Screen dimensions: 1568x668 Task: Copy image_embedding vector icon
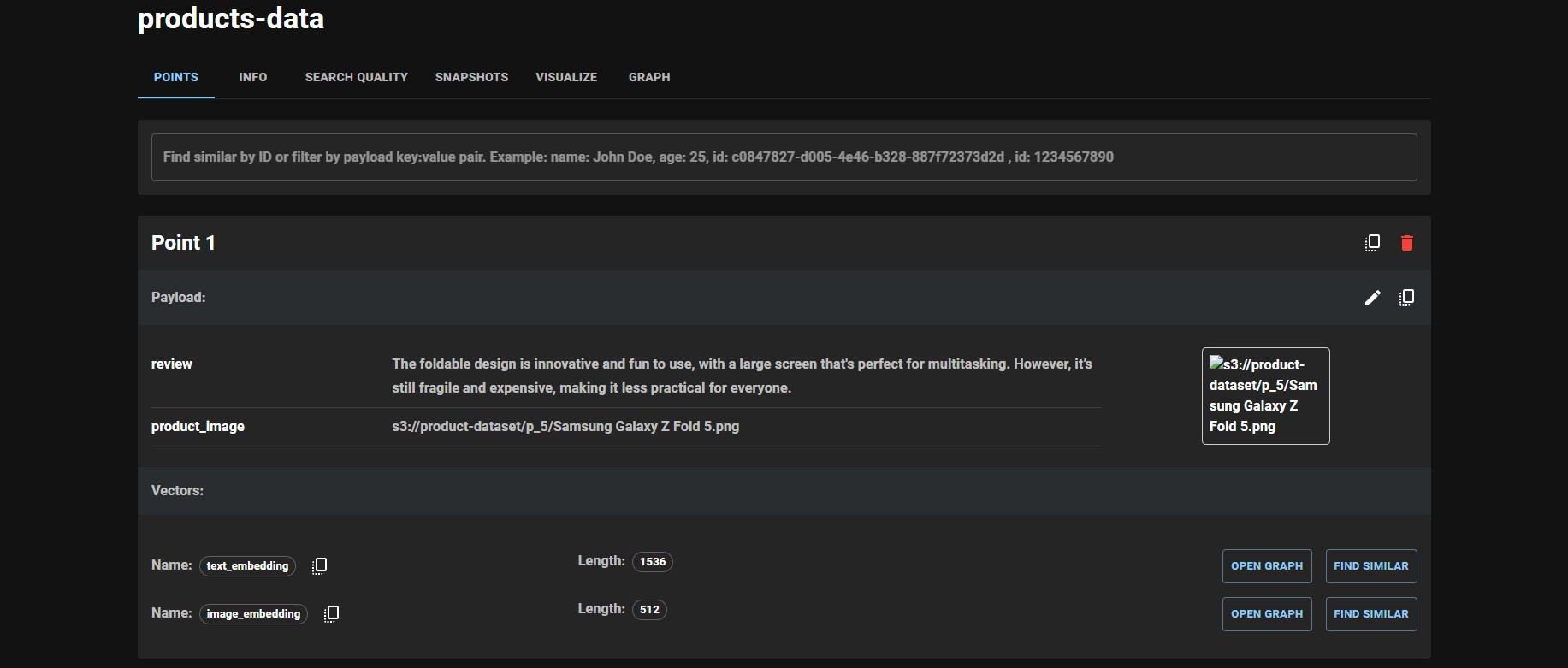[331, 613]
